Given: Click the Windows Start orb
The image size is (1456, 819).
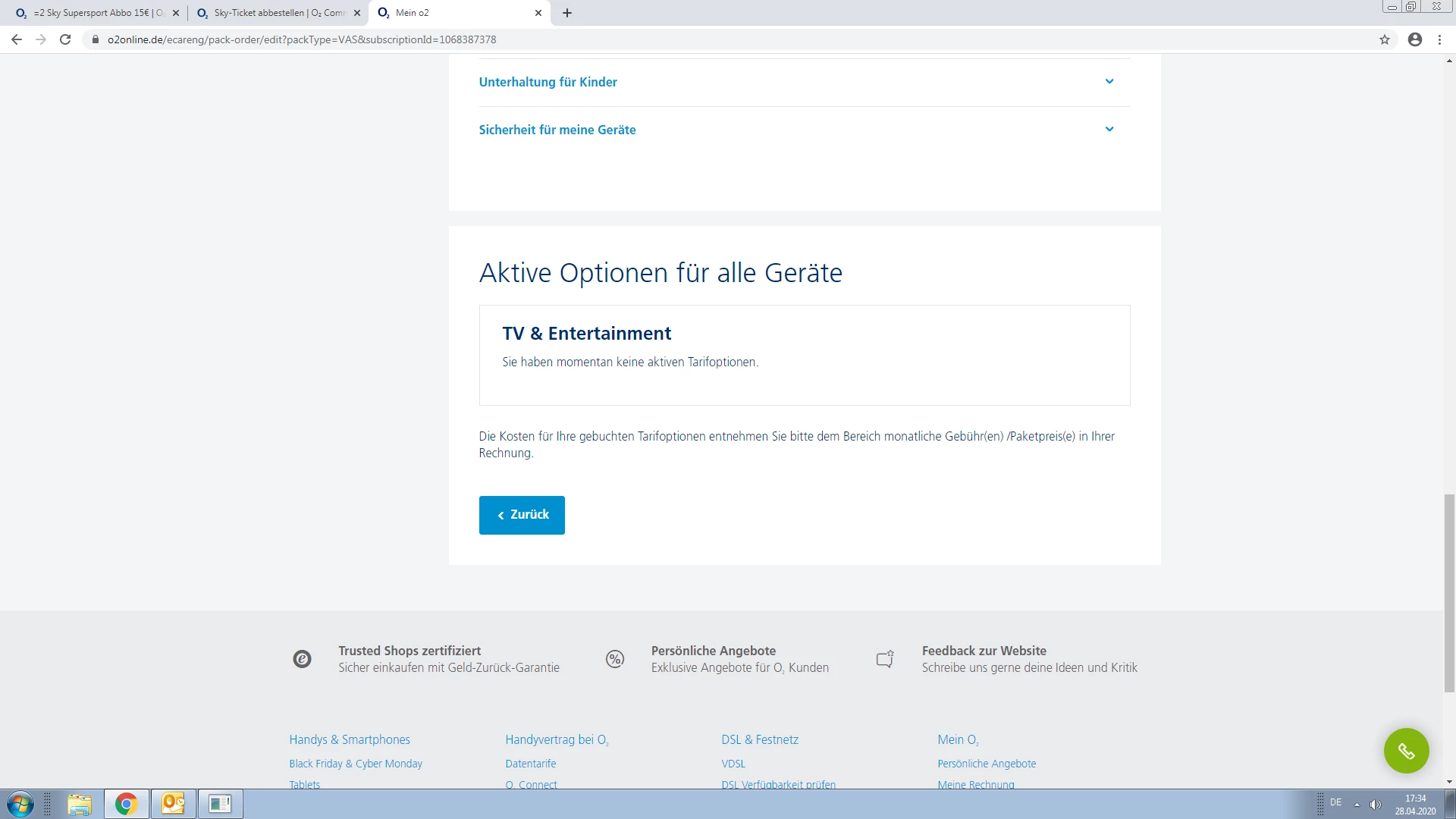Looking at the screenshot, I should click(x=20, y=803).
